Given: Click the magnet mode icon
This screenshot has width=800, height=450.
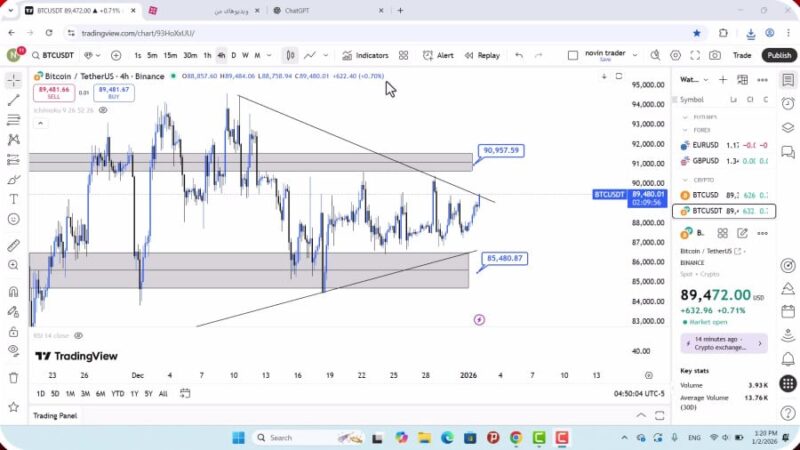Looking at the screenshot, I should (13, 292).
